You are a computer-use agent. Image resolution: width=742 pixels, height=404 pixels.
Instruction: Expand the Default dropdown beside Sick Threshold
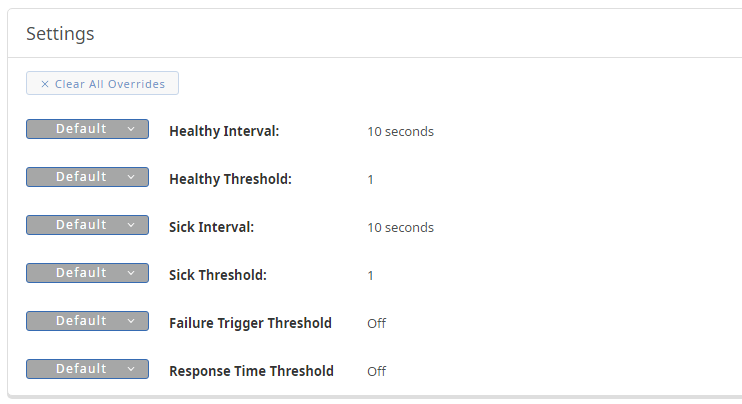pyautogui.click(x=87, y=273)
